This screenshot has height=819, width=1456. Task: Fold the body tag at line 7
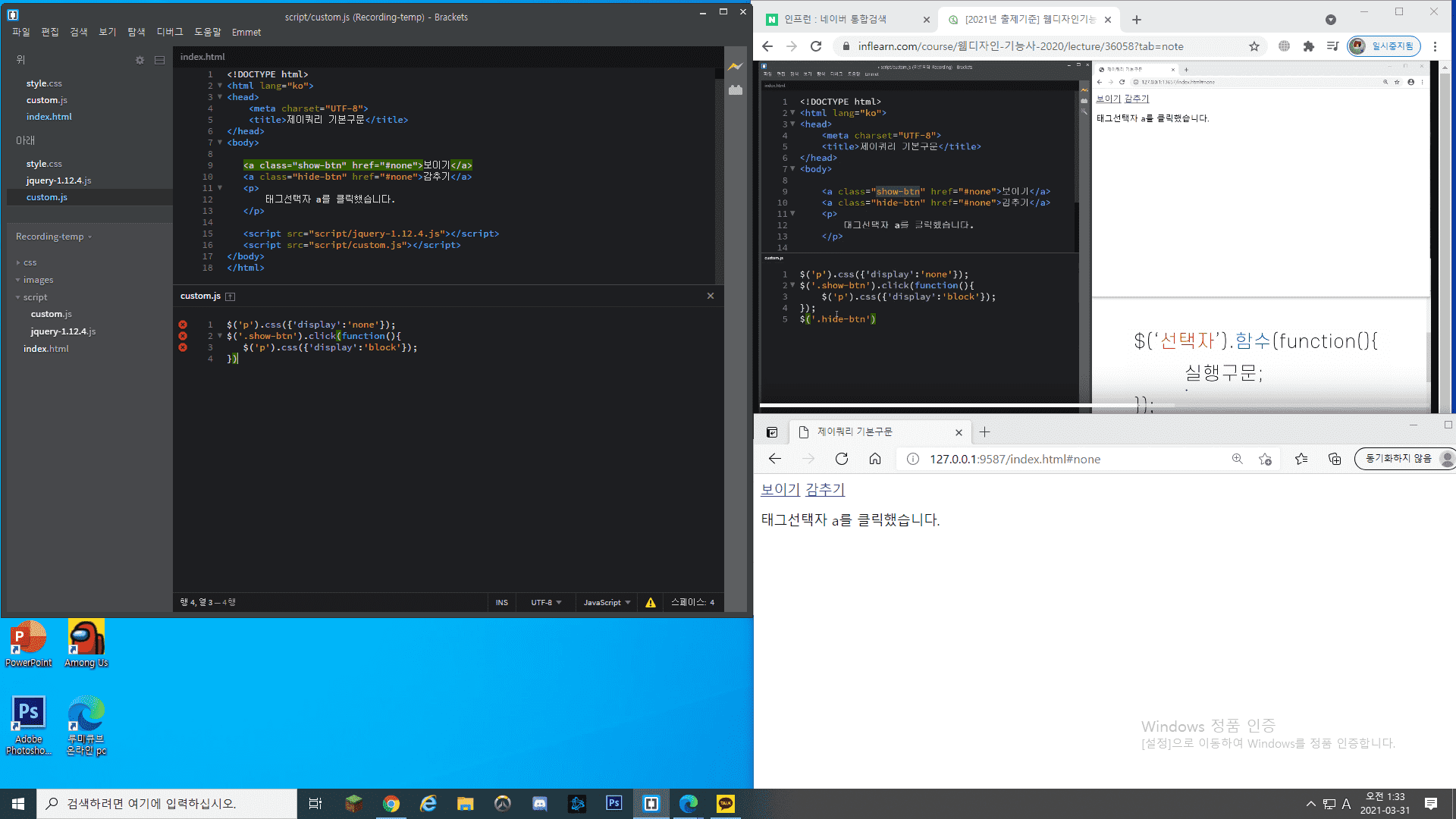click(220, 143)
